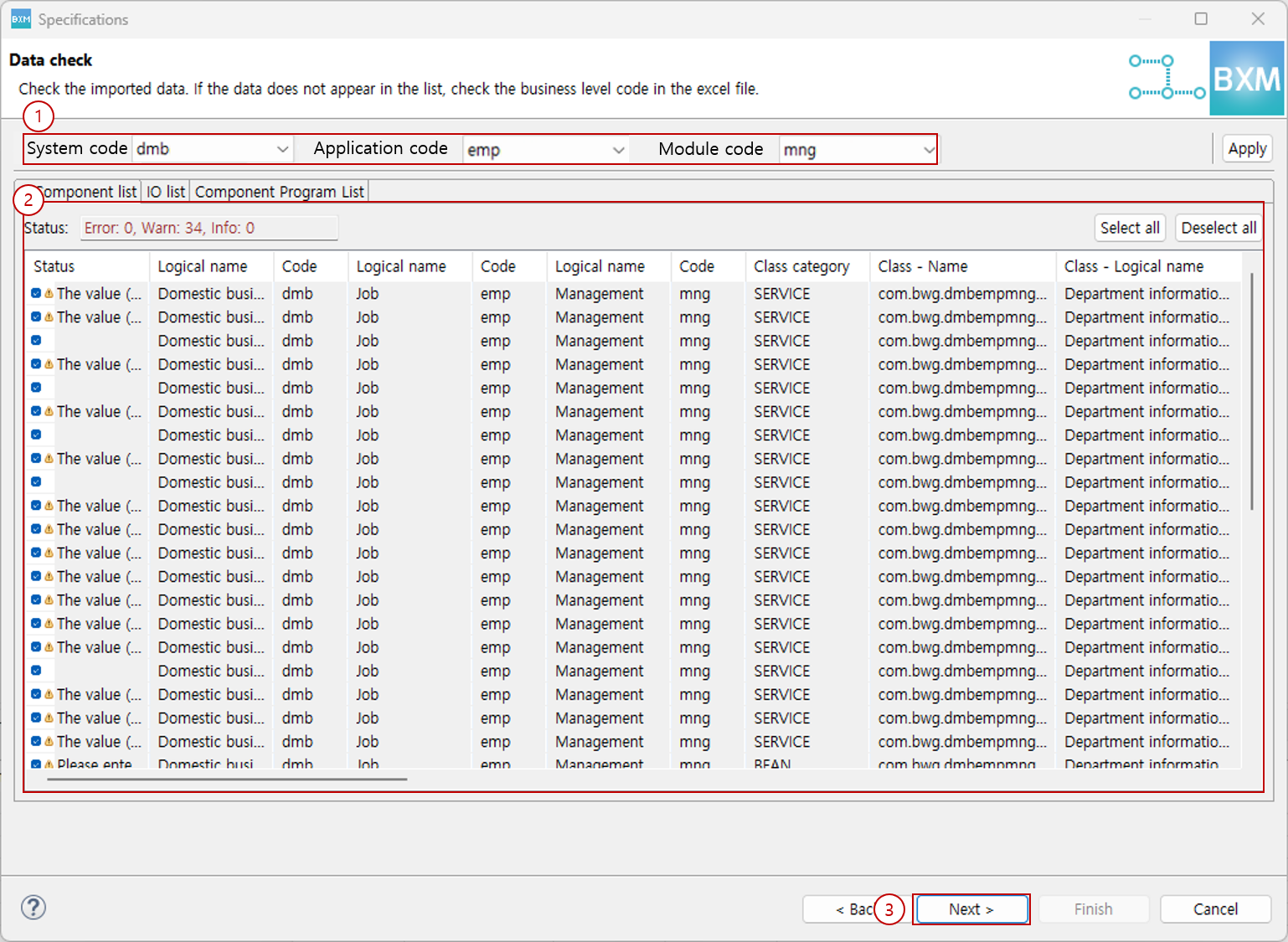The image size is (1288, 942).
Task: Click Select all
Action: pos(1130,227)
